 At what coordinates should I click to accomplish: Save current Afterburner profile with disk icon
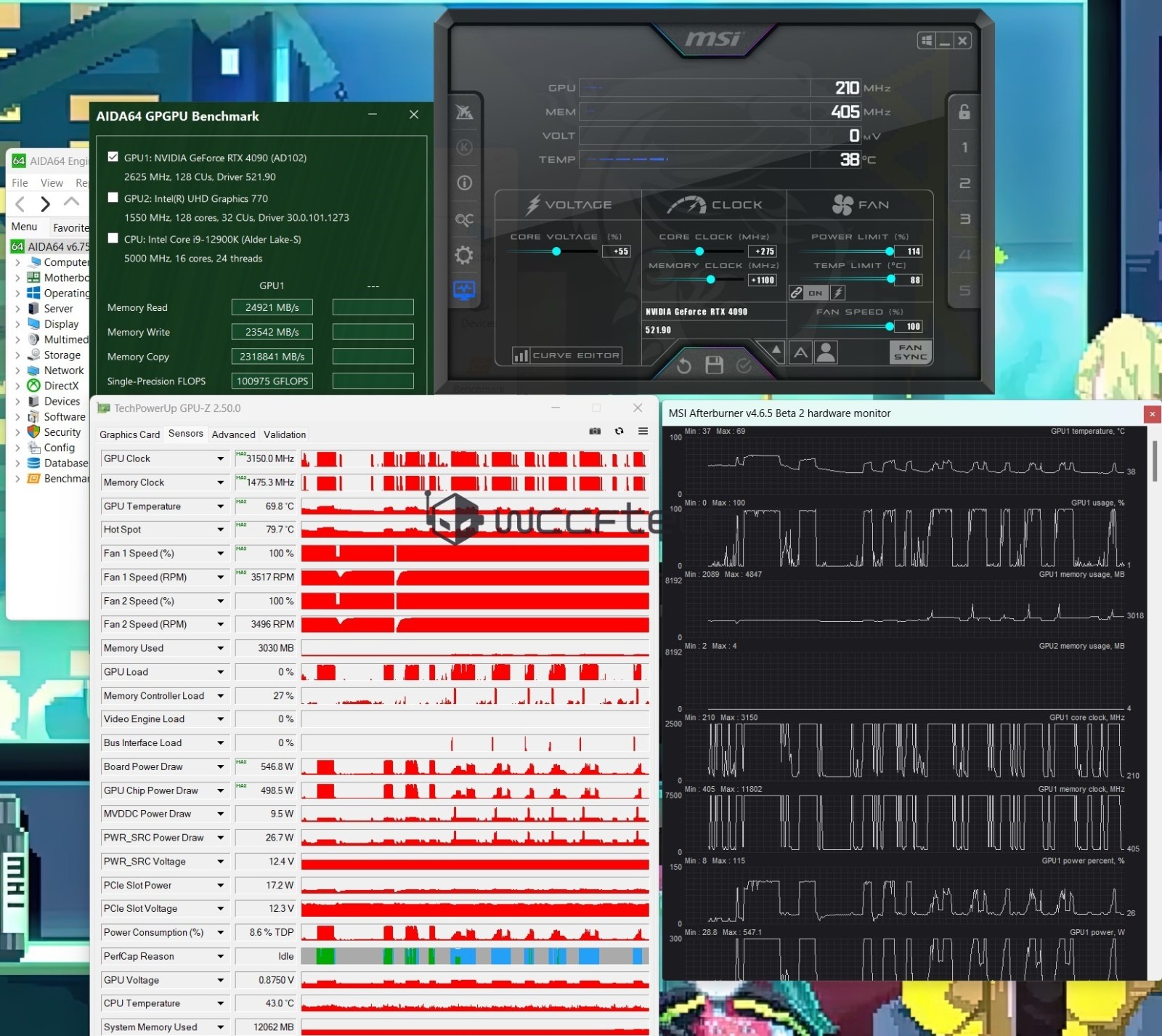coord(715,366)
